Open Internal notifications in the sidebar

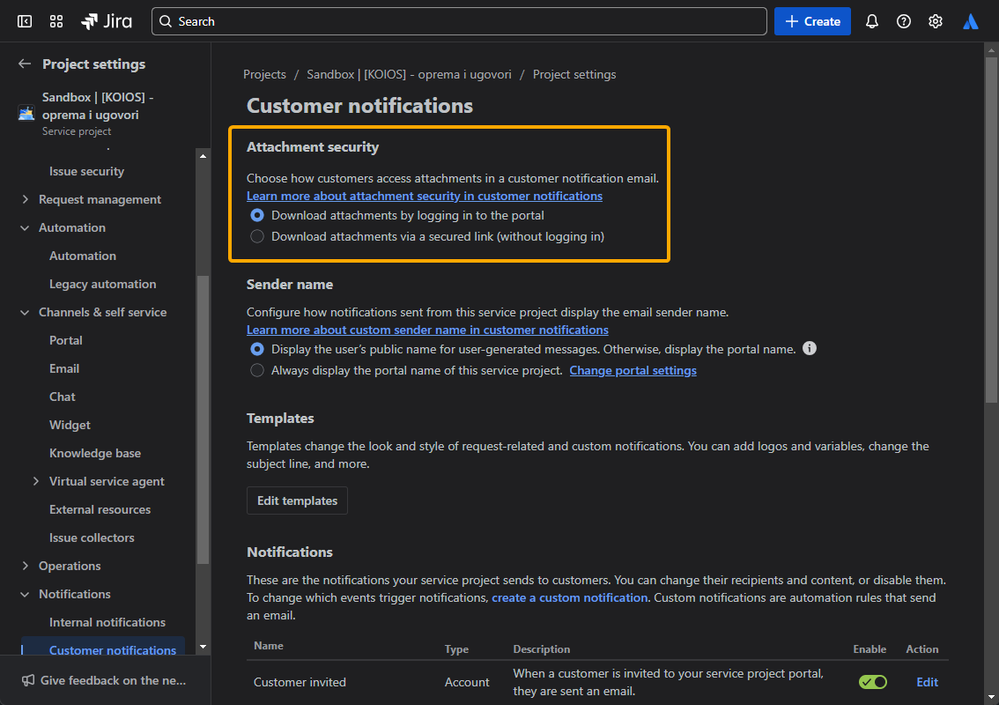point(107,623)
